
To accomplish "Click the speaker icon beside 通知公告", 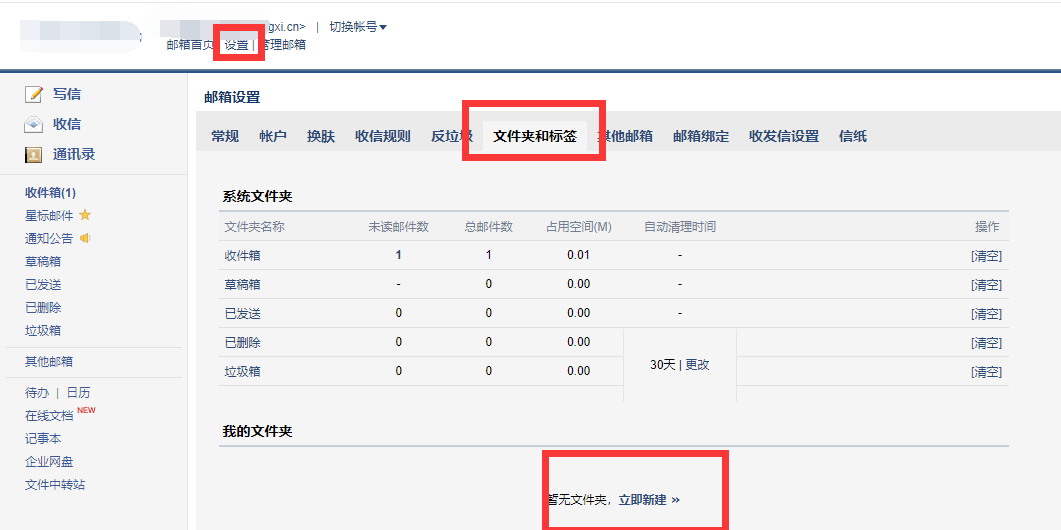I will 85,238.
